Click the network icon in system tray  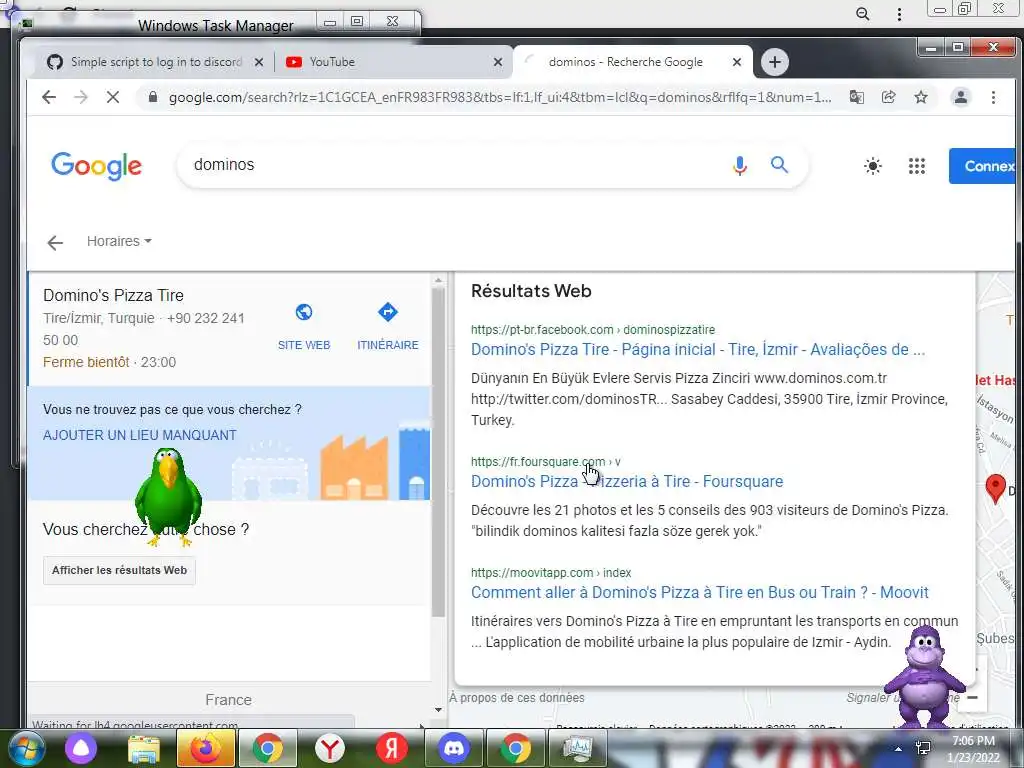tap(923, 748)
